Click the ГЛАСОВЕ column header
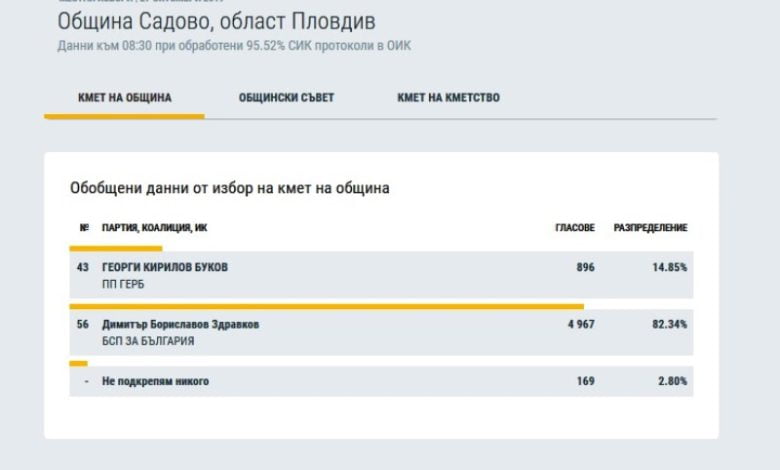The height and width of the screenshot is (470, 780). coord(575,228)
